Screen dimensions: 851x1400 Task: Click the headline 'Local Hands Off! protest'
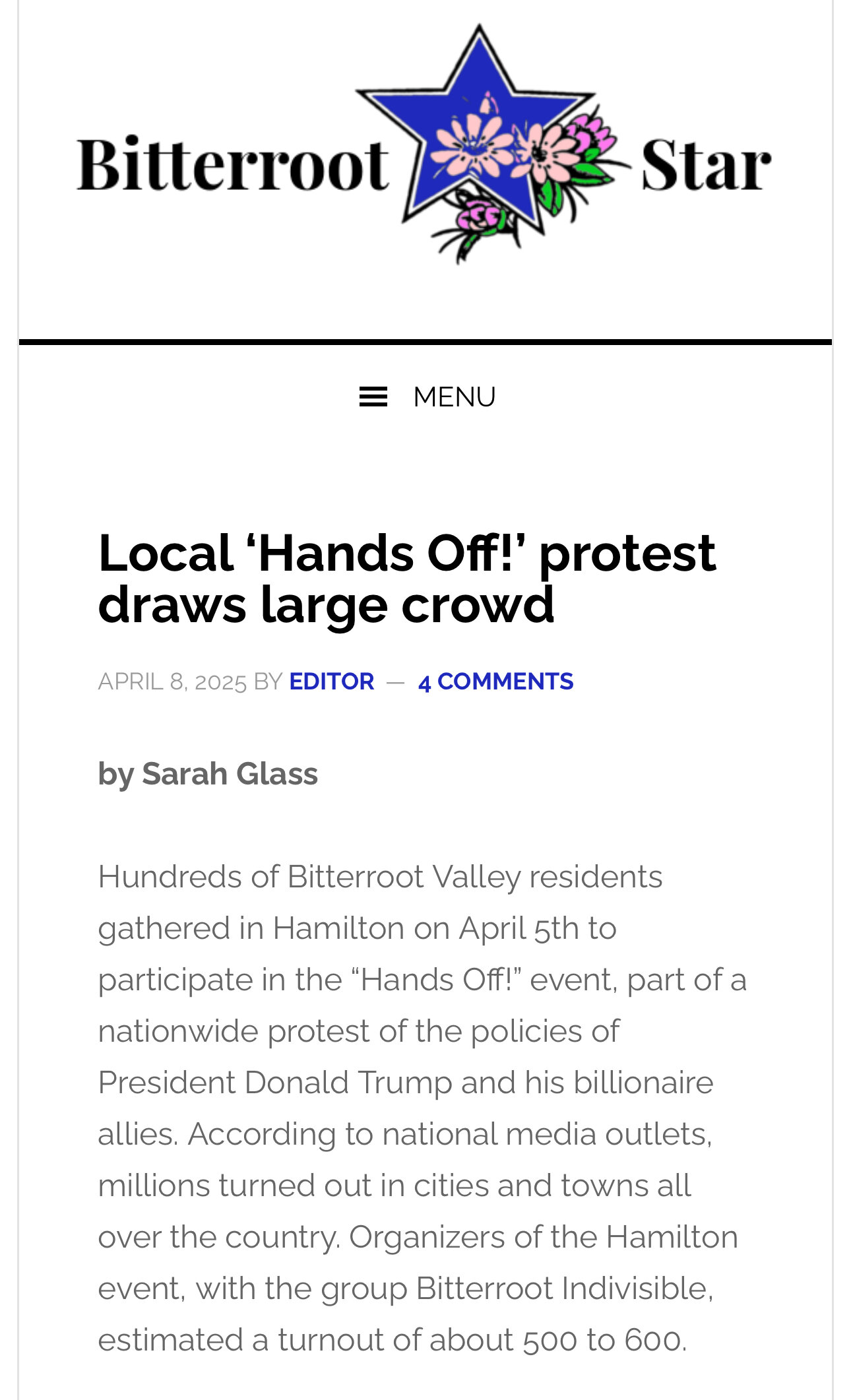(x=406, y=553)
